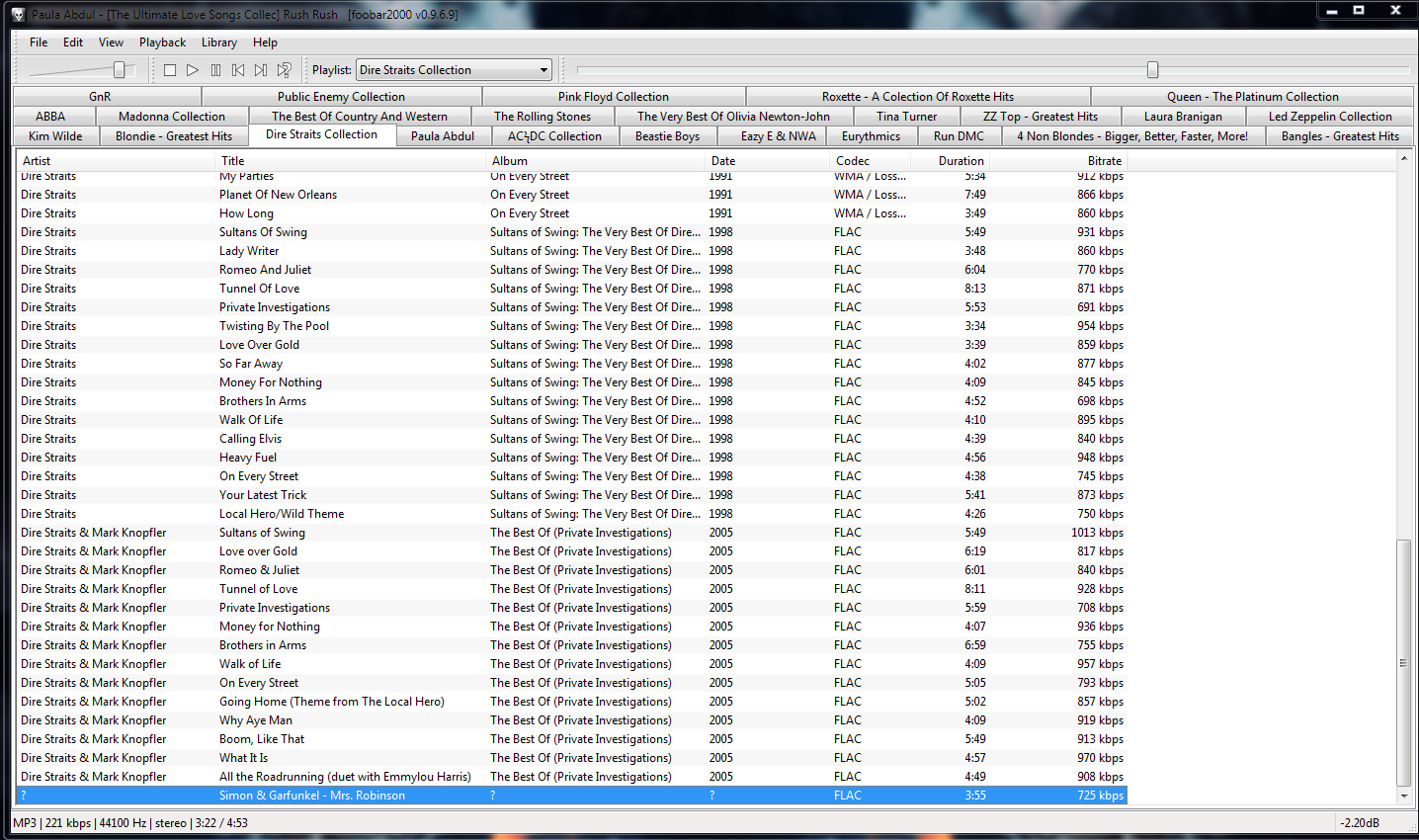The width and height of the screenshot is (1419, 840).
Task: Switch to the Eurythmics tab
Action: (x=871, y=136)
